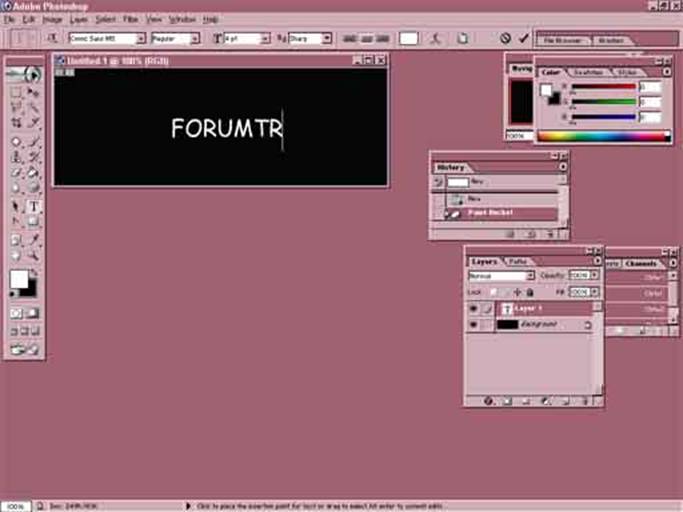This screenshot has width=683, height=512.
Task: Open the Layers blend mode Normal dropdown
Action: [x=530, y=276]
